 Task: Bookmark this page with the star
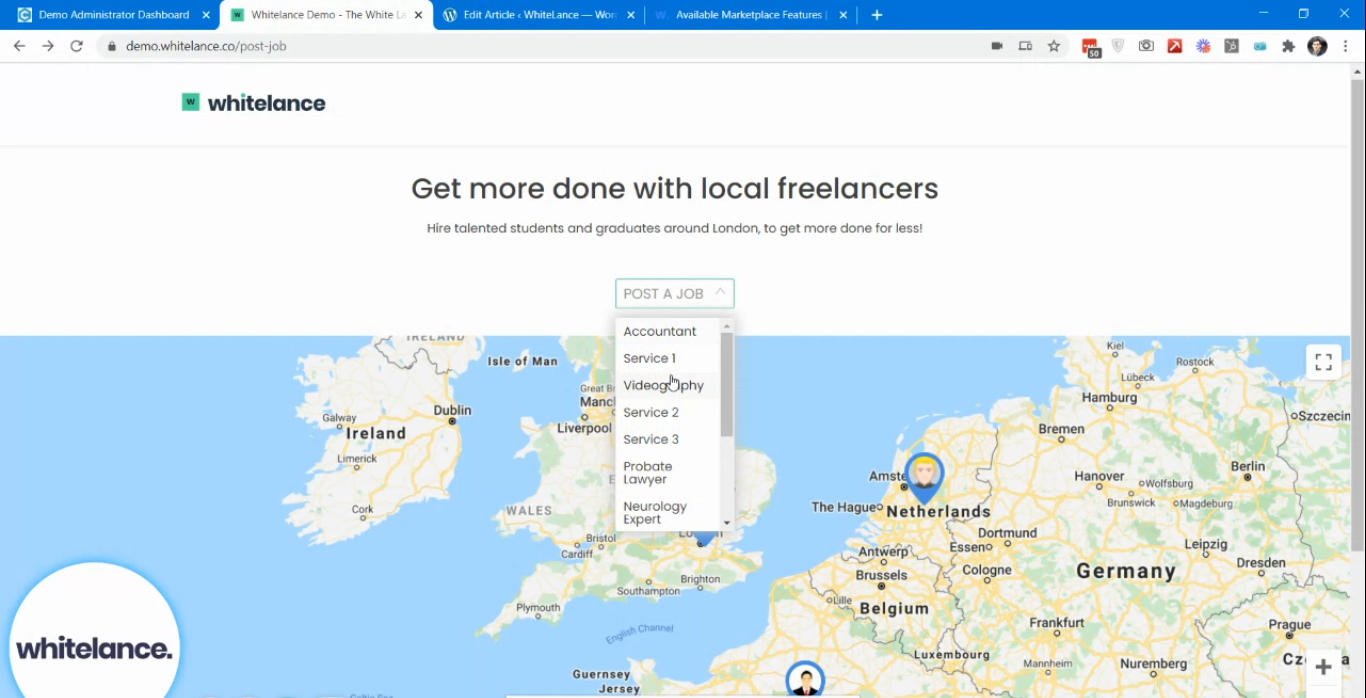pyautogui.click(x=1054, y=46)
